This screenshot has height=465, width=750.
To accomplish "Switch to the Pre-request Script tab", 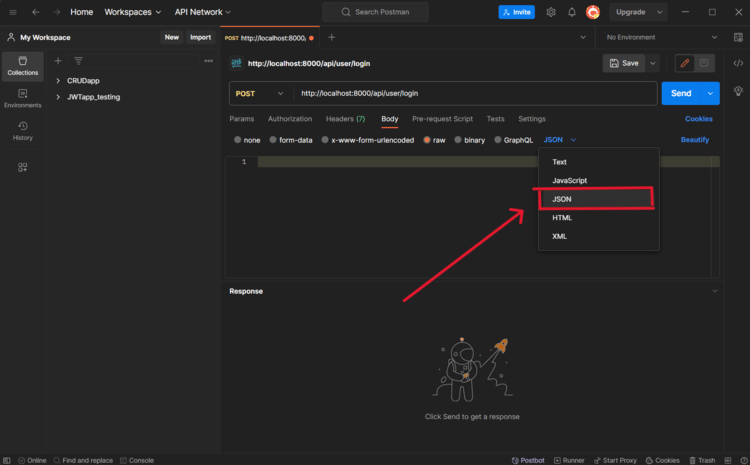I will pyautogui.click(x=442, y=119).
